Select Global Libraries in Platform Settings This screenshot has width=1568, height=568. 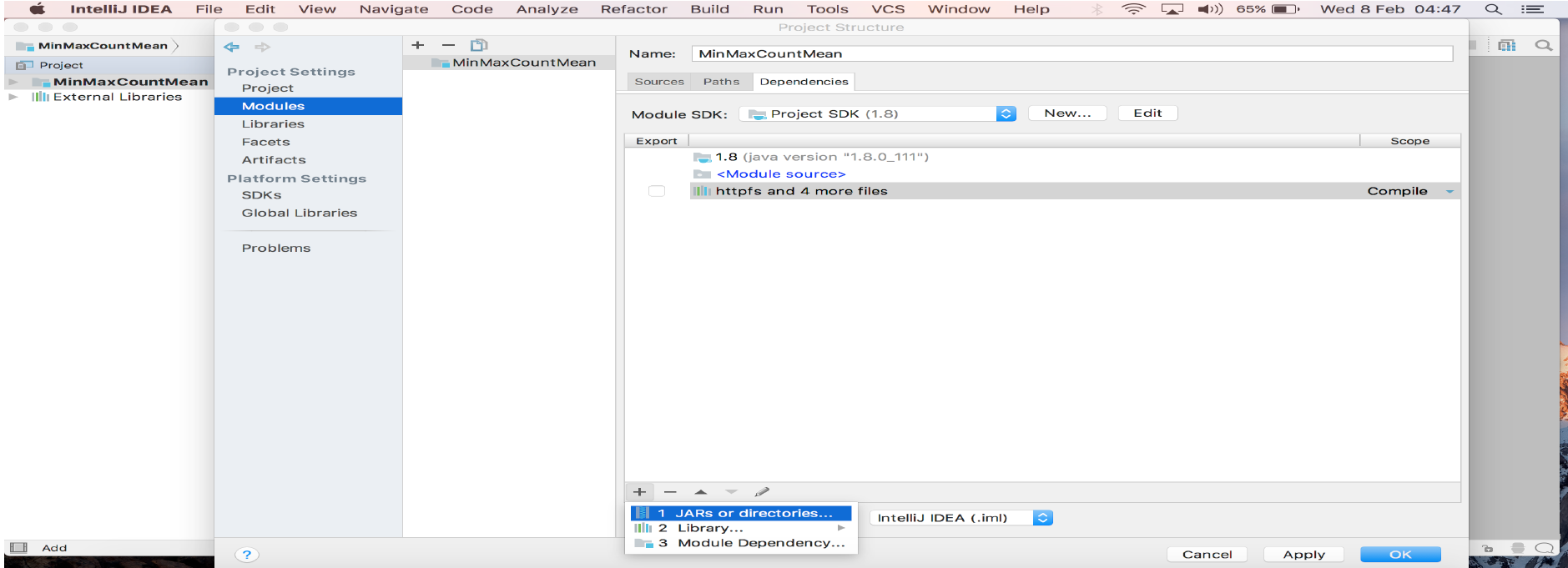click(299, 214)
